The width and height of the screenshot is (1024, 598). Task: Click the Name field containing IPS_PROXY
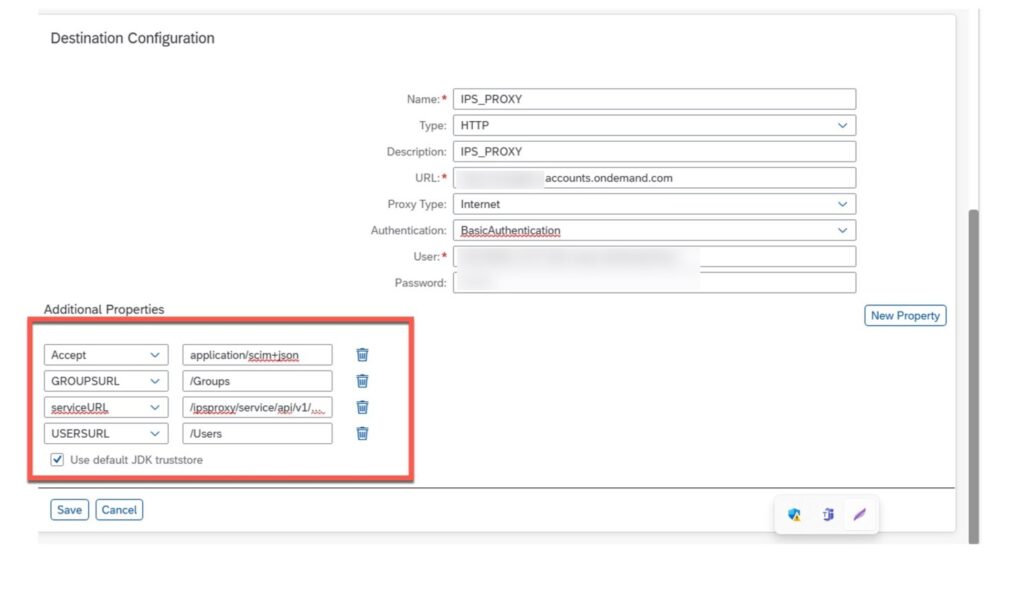(x=654, y=98)
